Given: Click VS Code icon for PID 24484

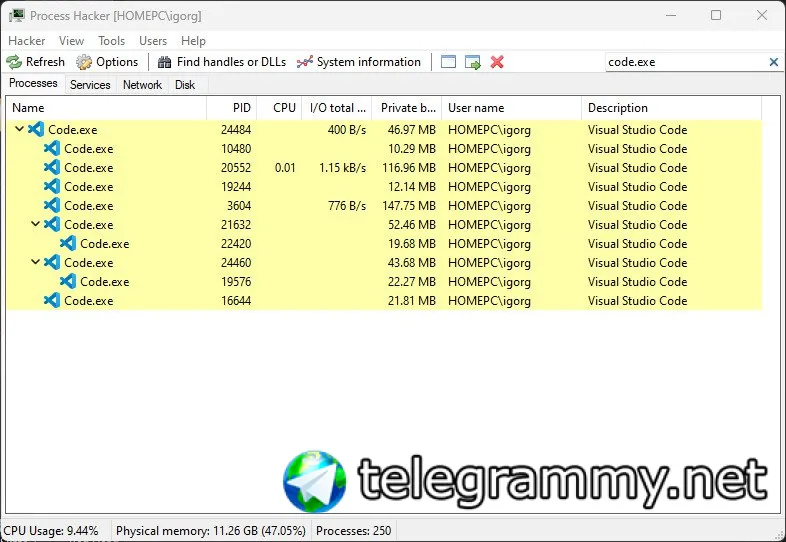Looking at the screenshot, I should click(36, 129).
